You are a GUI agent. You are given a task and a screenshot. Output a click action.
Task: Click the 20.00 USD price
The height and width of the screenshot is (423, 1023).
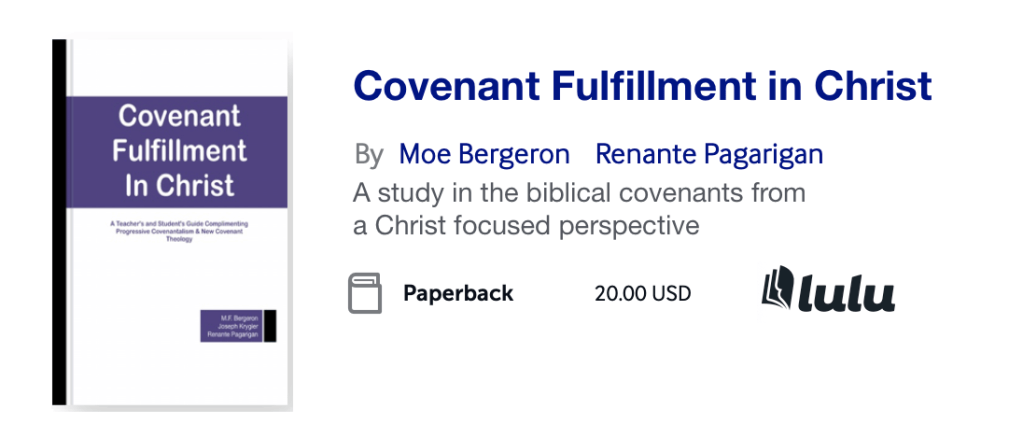coord(642,294)
